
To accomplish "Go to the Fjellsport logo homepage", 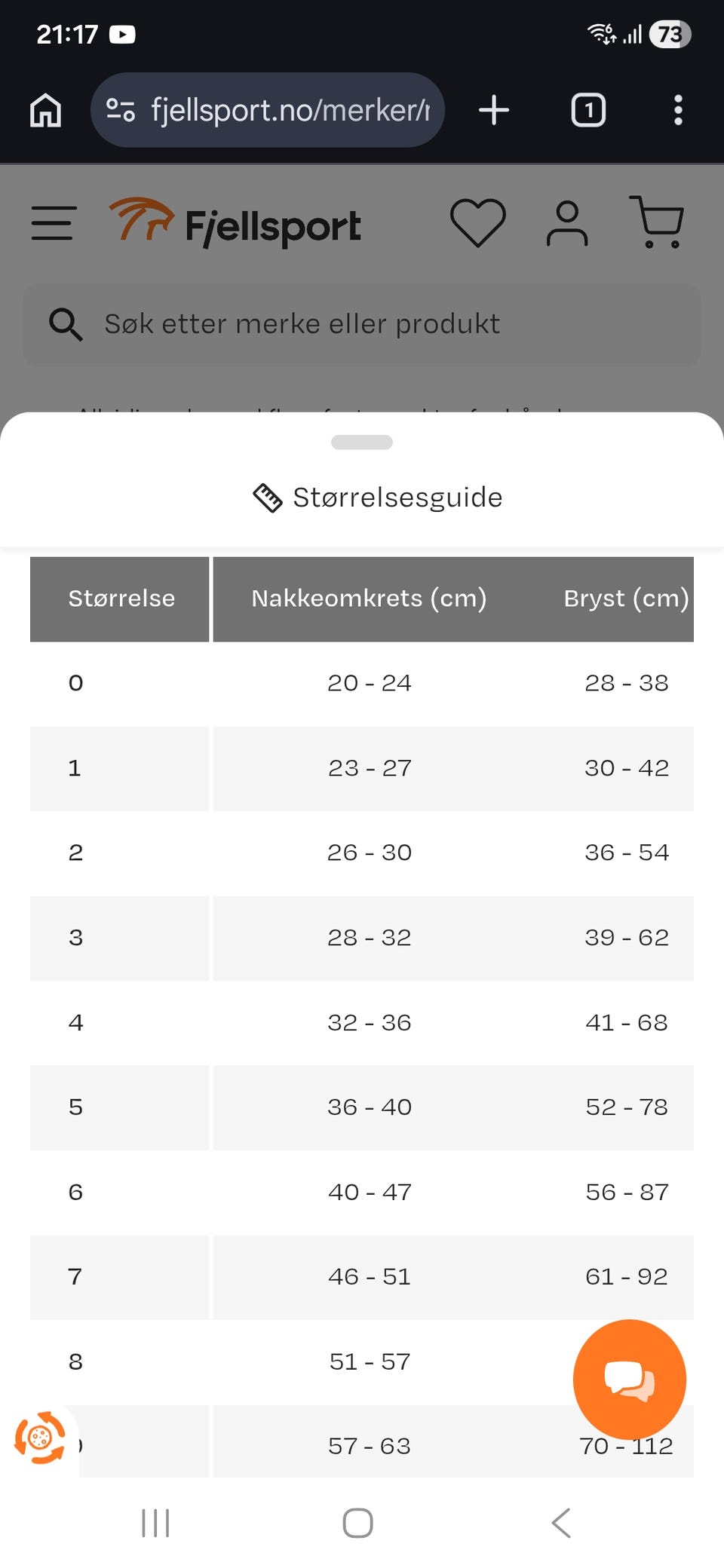I will (235, 223).
